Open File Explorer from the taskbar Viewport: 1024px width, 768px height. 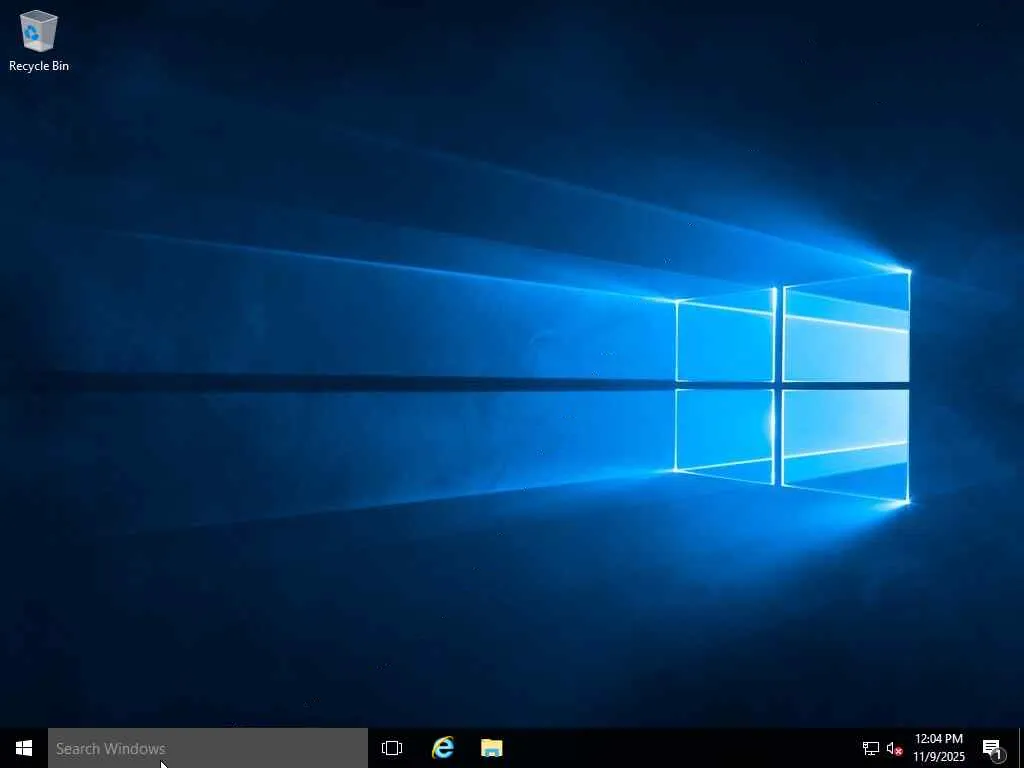(x=492, y=748)
